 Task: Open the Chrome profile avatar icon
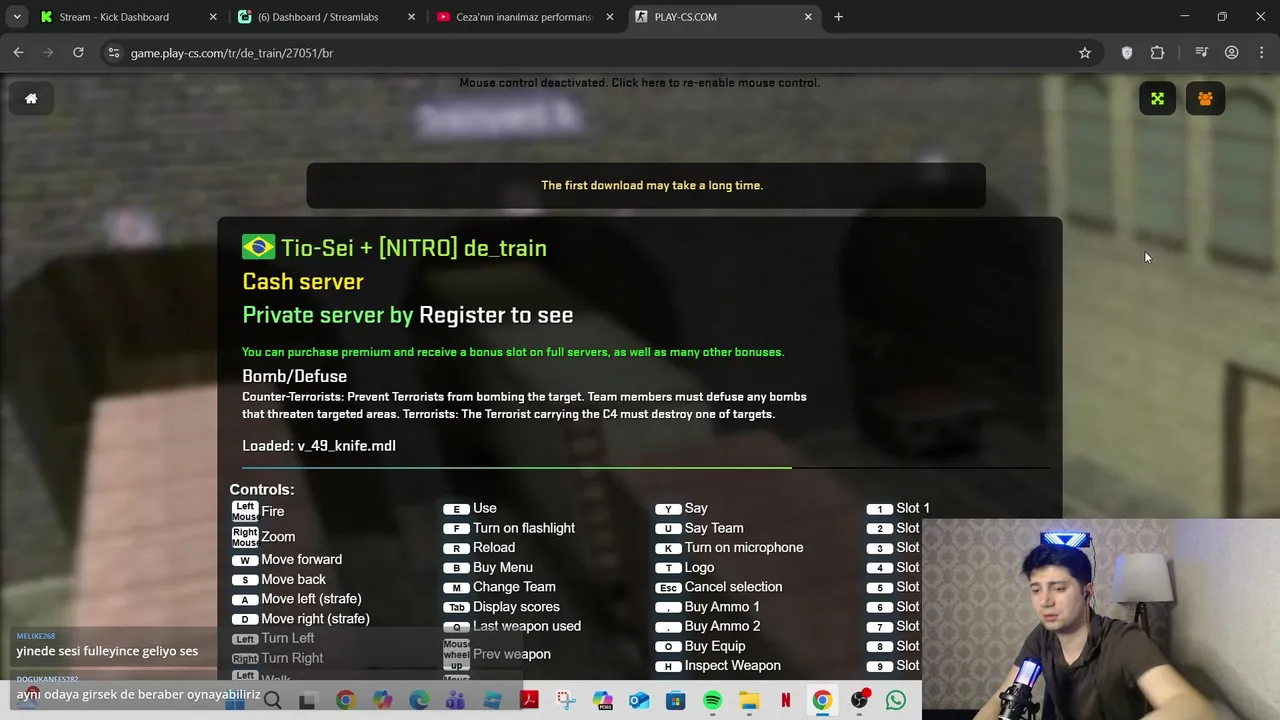pos(1232,53)
